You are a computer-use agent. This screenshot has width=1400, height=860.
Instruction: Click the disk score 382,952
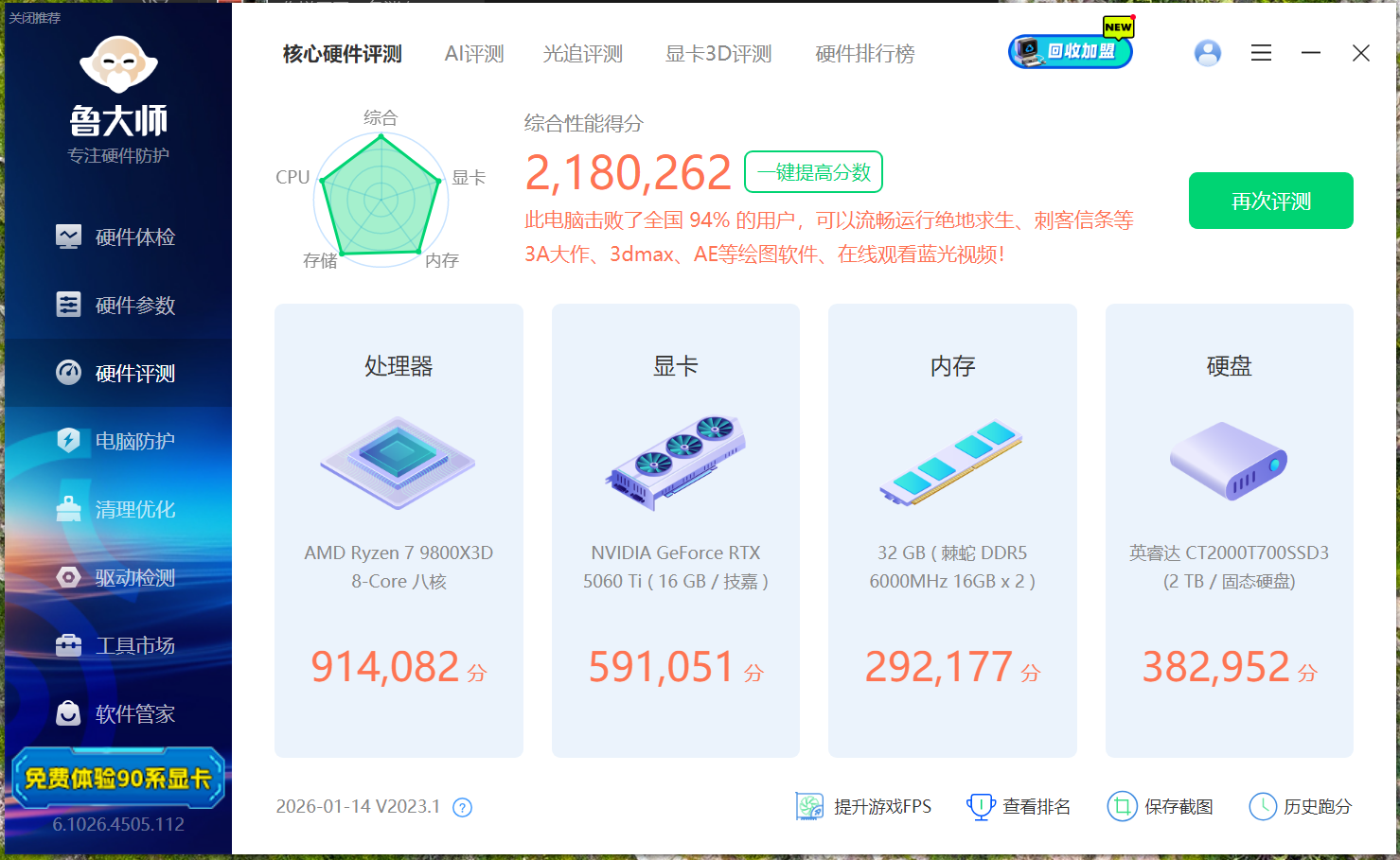pos(1215,667)
